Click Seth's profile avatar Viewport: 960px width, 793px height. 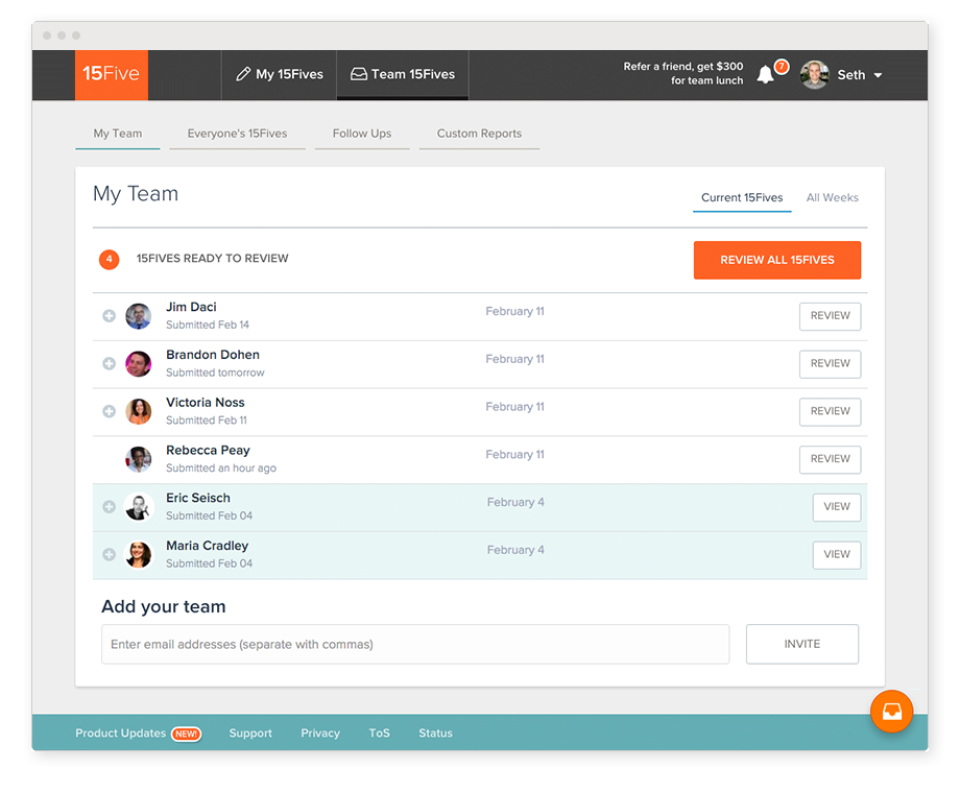point(814,75)
